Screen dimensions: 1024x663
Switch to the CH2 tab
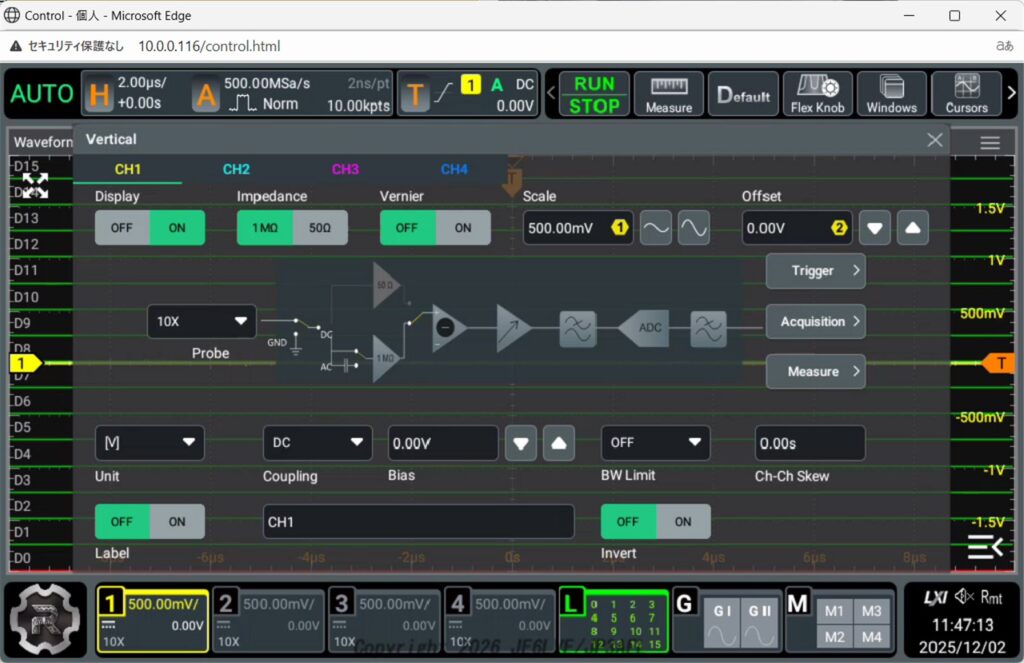[x=236, y=169]
